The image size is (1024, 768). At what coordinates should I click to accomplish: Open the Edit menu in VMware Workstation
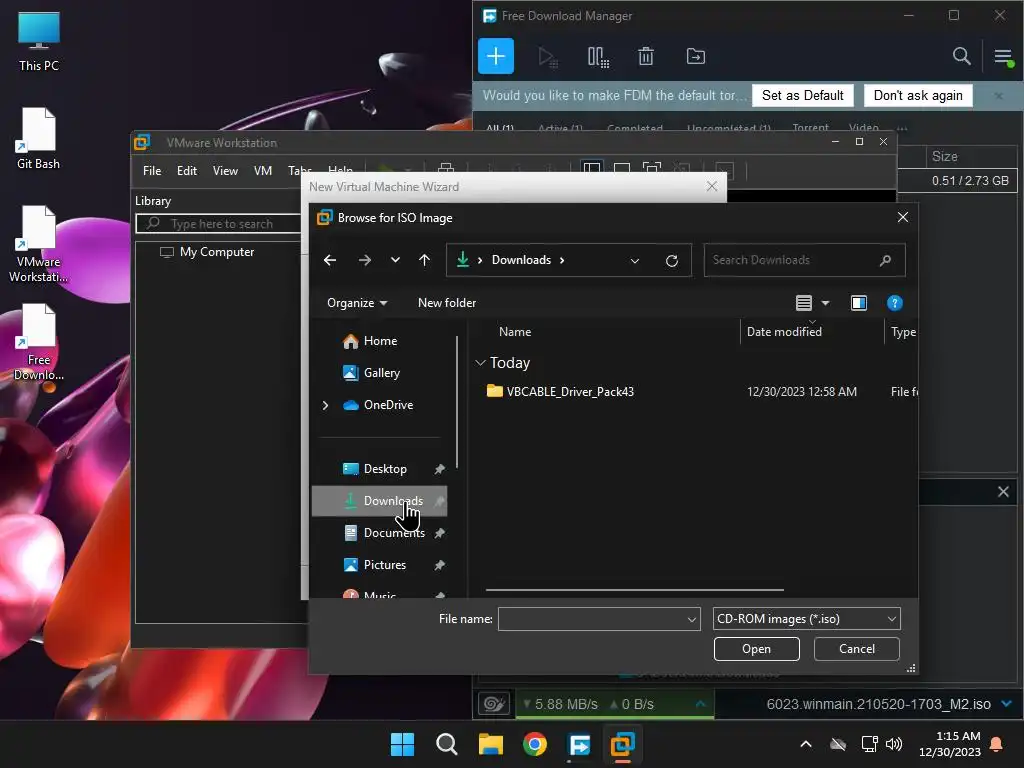187,171
